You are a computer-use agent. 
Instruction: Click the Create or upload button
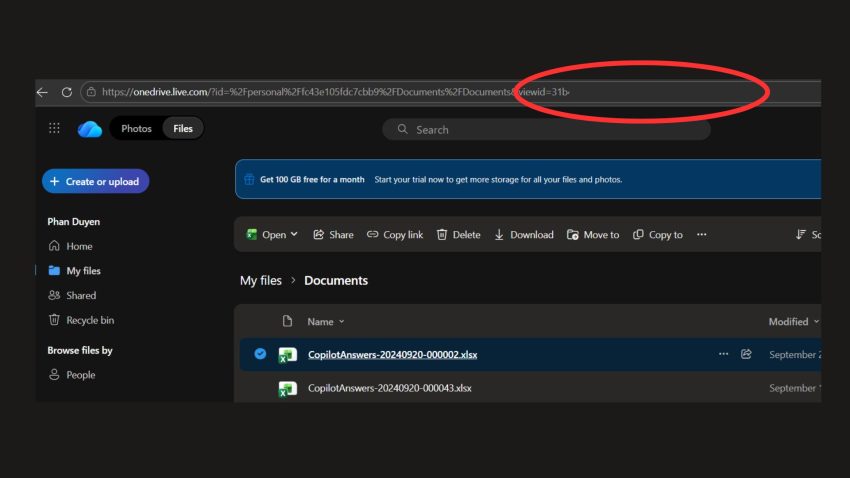point(95,182)
